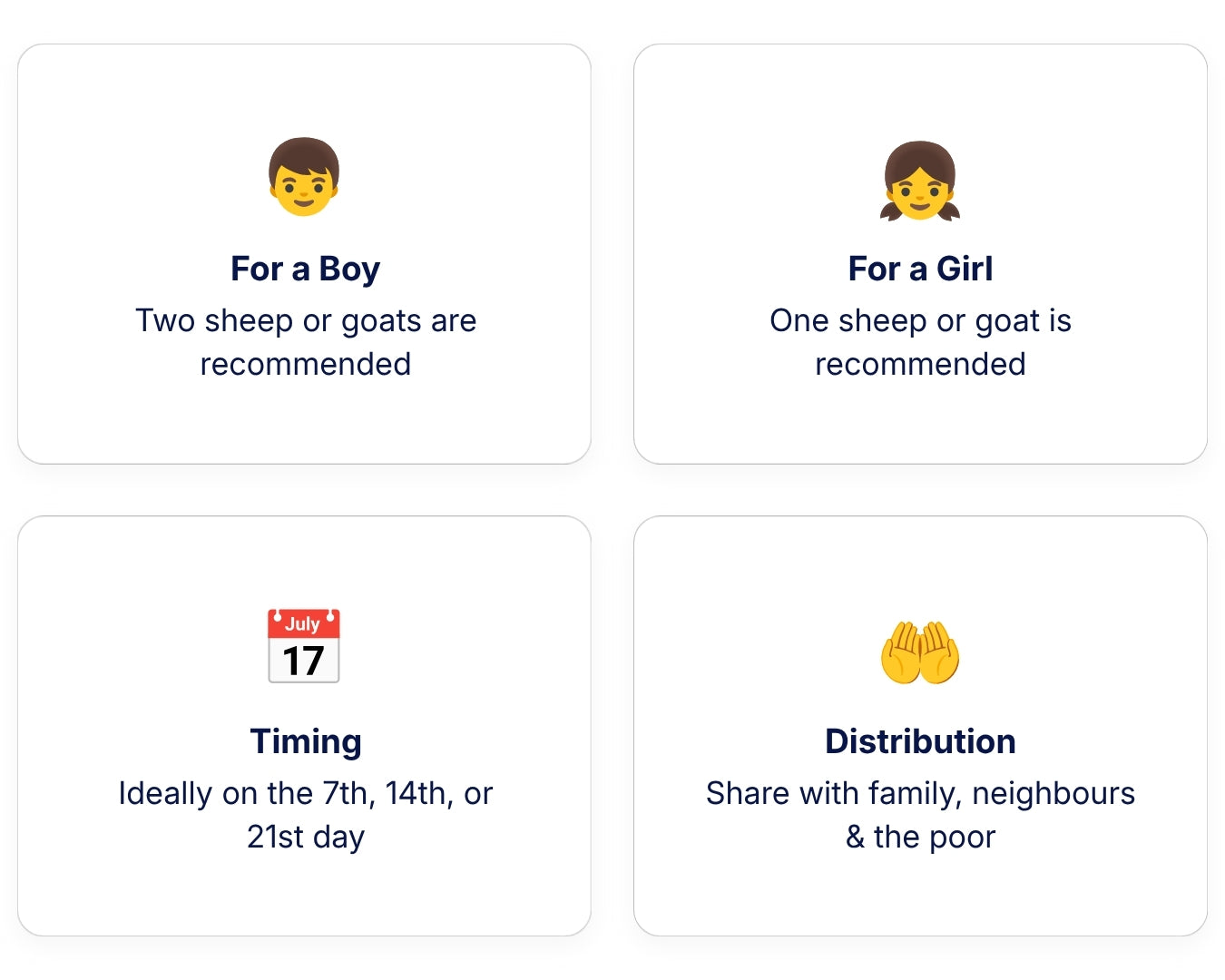The image size is (1225, 980).
Task: Select the 'For a Boy' heading
Action: (305, 269)
